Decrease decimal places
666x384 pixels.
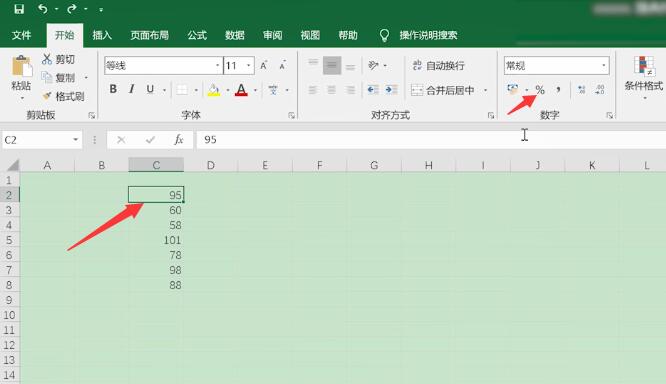click(x=600, y=90)
